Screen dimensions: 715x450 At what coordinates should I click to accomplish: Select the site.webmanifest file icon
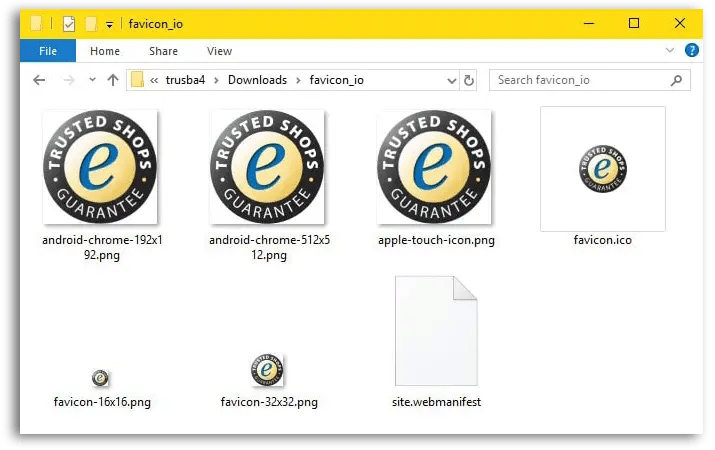point(436,331)
